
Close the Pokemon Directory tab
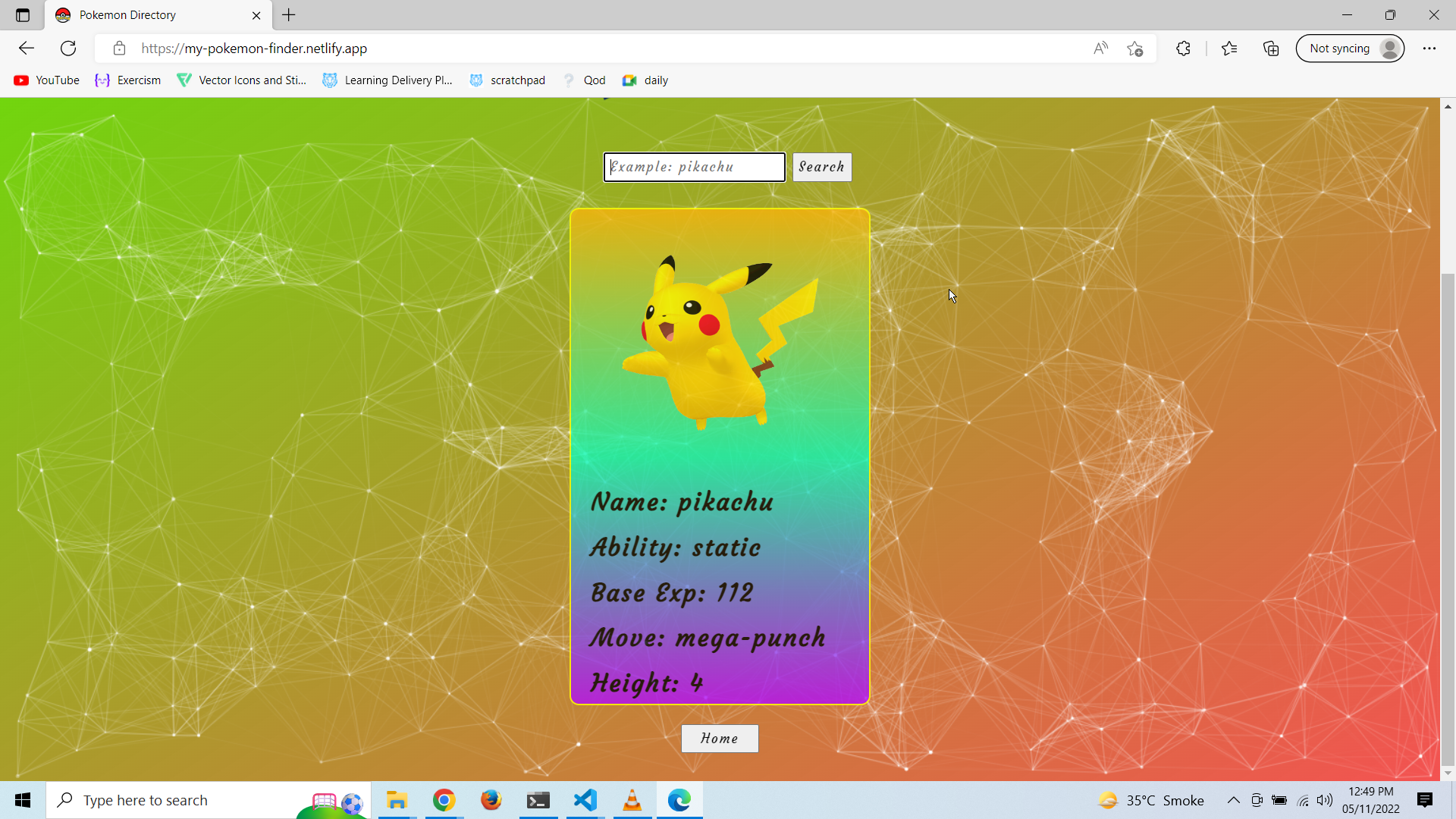256,15
